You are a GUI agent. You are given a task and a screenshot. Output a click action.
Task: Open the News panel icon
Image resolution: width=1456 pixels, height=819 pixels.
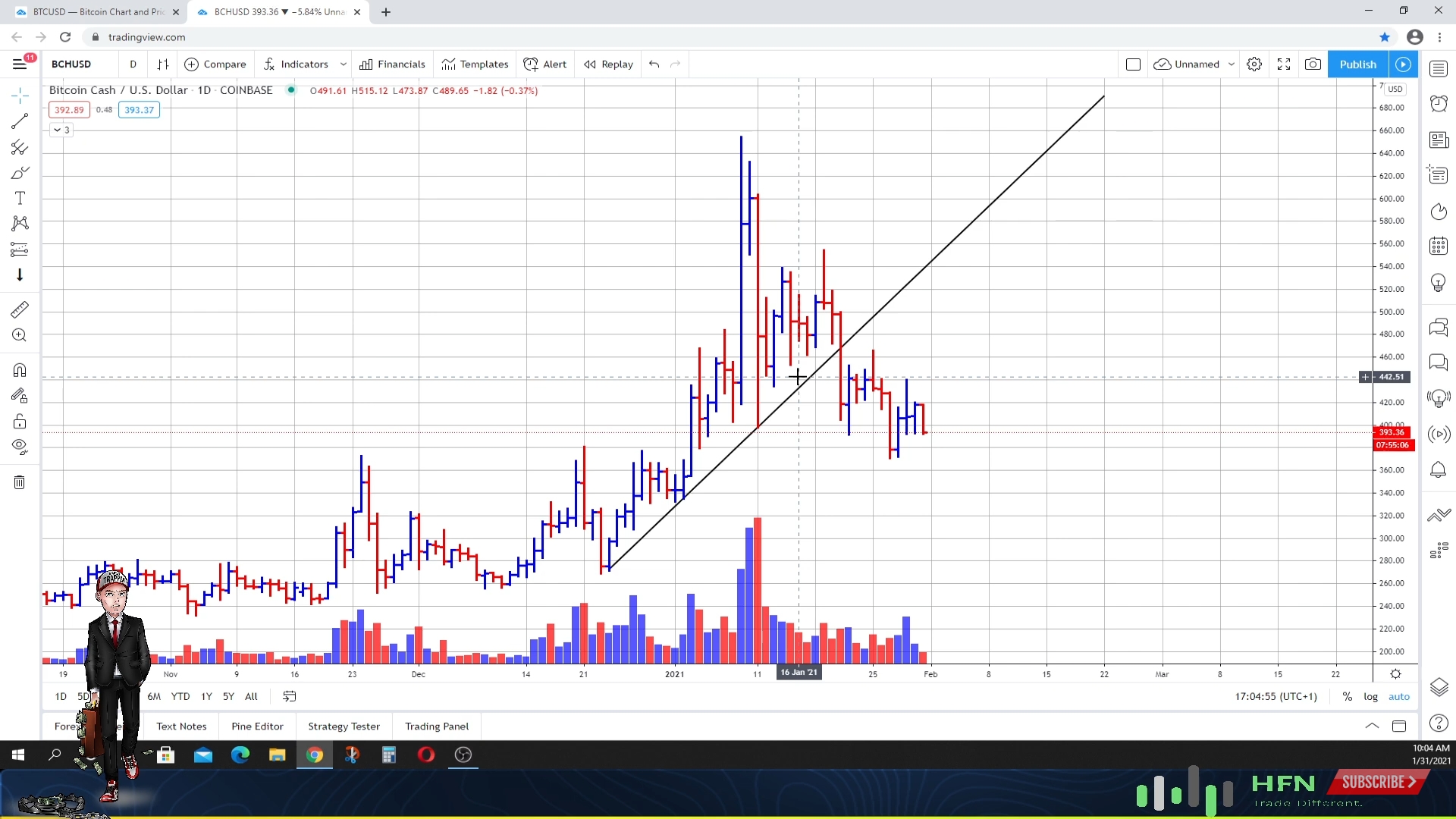[x=1439, y=140]
